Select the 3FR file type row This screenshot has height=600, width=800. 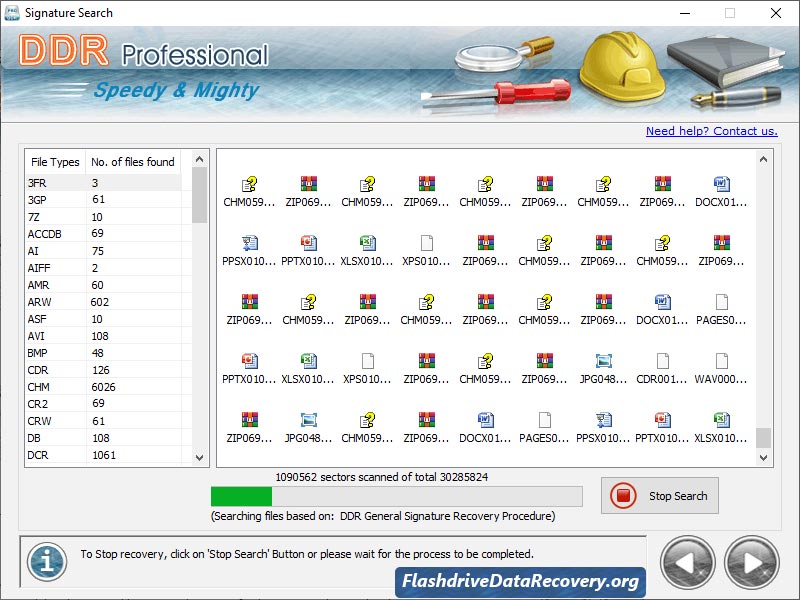(104, 183)
